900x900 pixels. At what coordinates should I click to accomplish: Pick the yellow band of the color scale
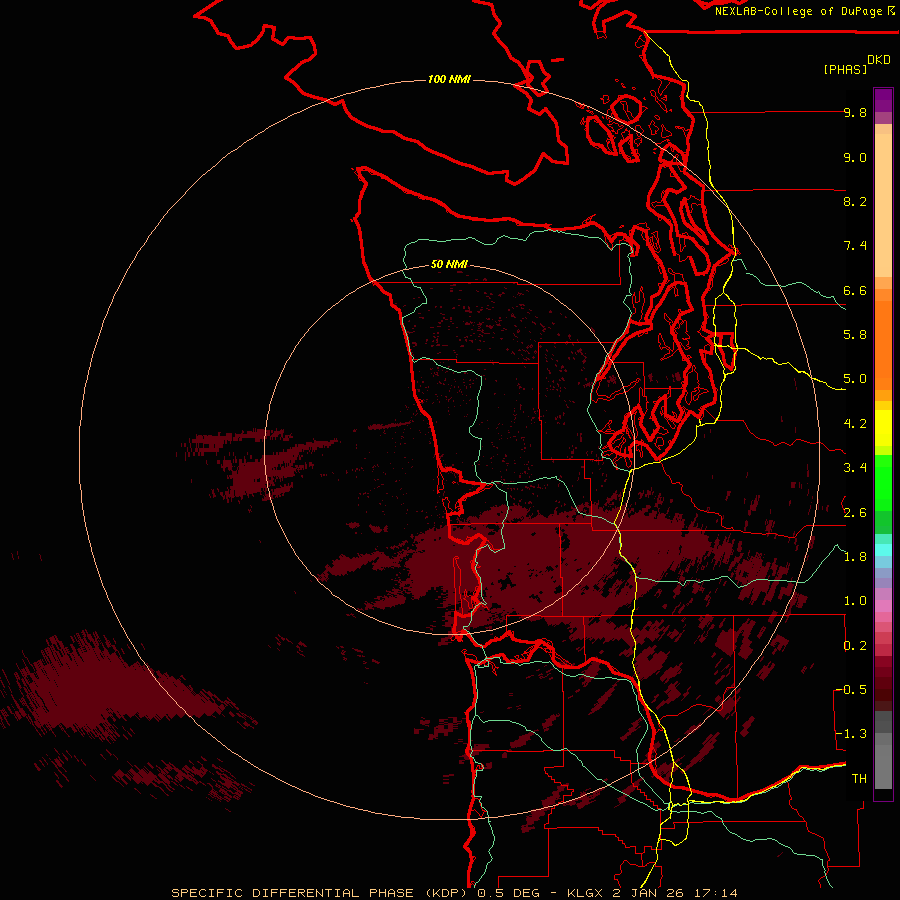click(883, 428)
